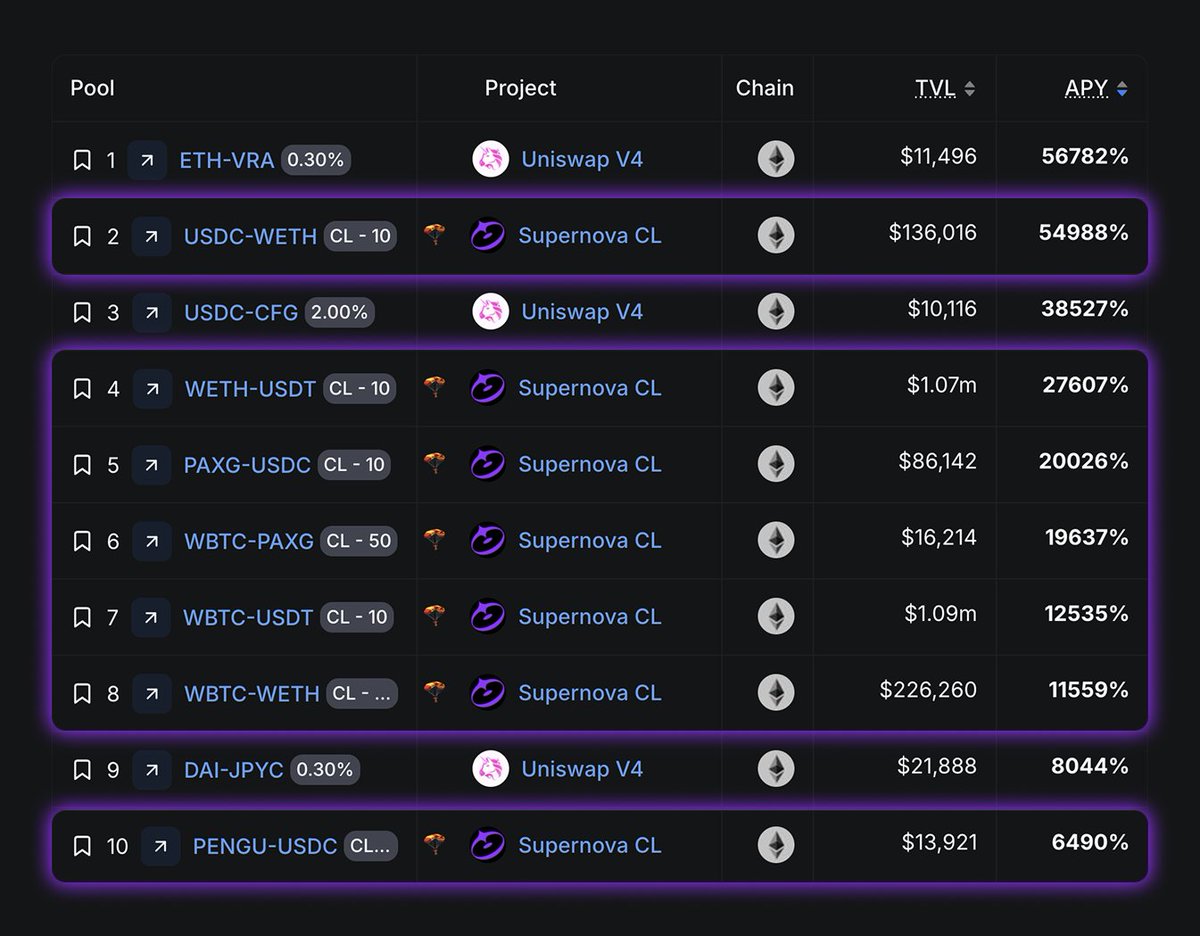This screenshot has height=936, width=1200.
Task: Bookmark the PENGU-USDC pool row
Action: (82, 846)
